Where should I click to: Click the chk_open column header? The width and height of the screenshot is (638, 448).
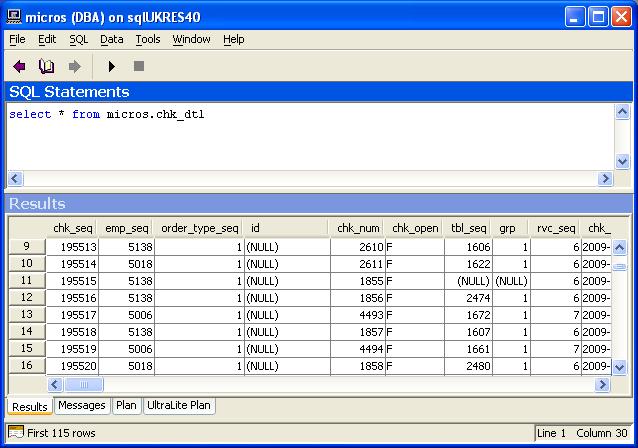point(415,228)
